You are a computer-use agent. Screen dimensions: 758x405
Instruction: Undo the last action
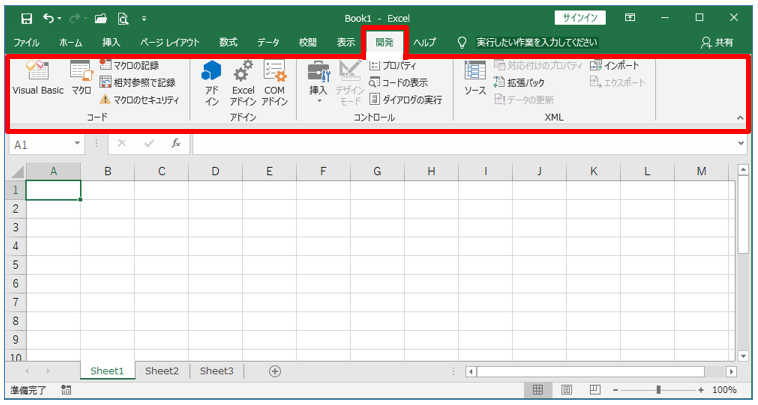[x=48, y=18]
